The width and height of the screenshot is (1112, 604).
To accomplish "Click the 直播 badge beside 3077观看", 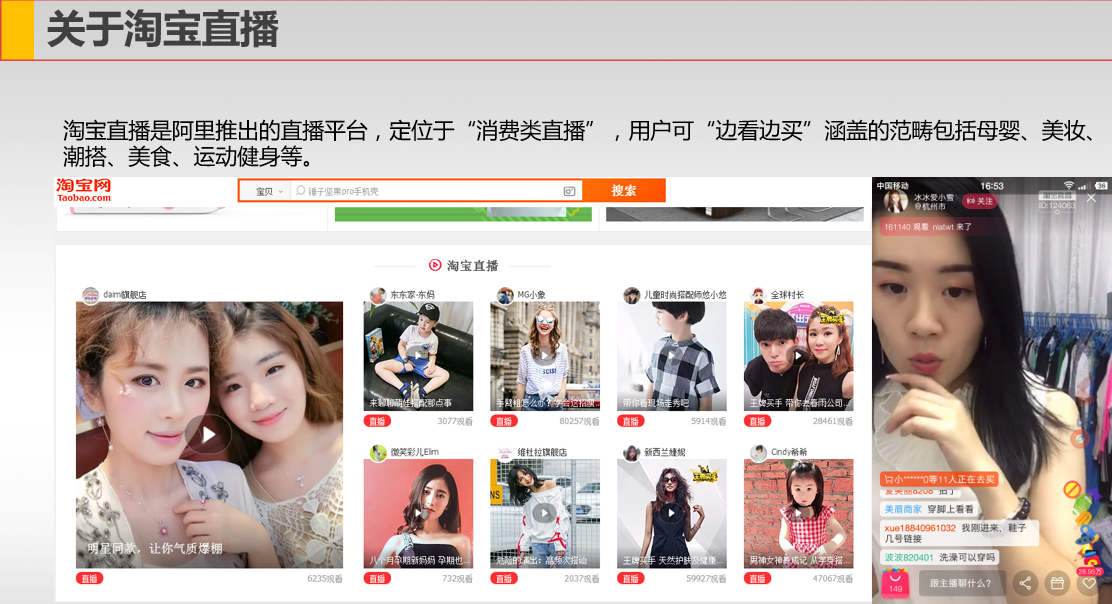I will click(377, 421).
